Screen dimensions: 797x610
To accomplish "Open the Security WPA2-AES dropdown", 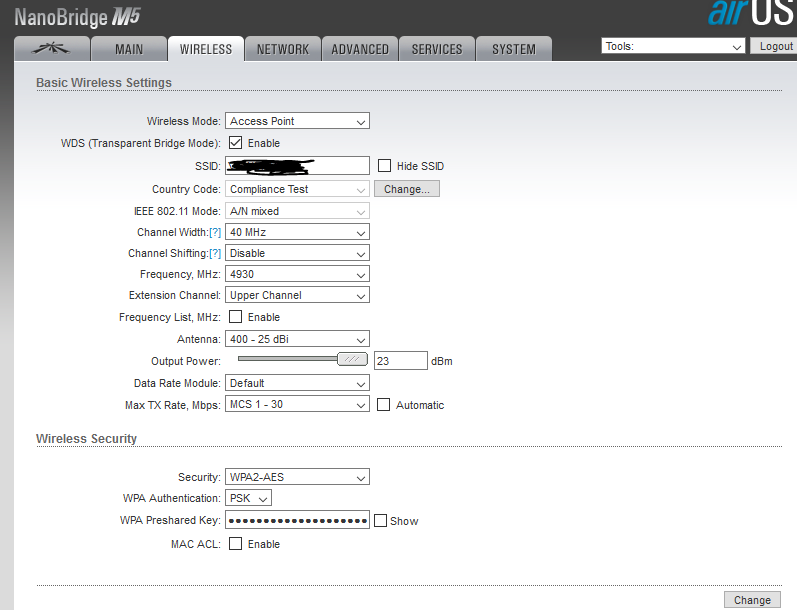I will click(x=297, y=477).
